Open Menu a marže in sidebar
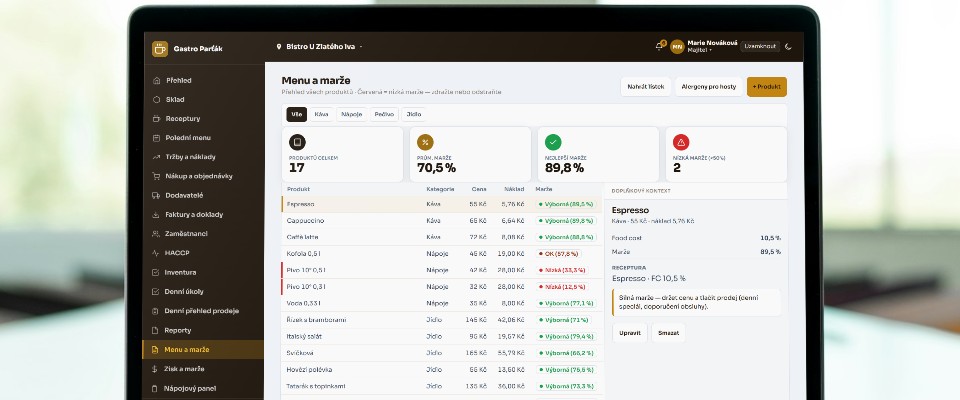The width and height of the screenshot is (960, 400). (x=203, y=350)
